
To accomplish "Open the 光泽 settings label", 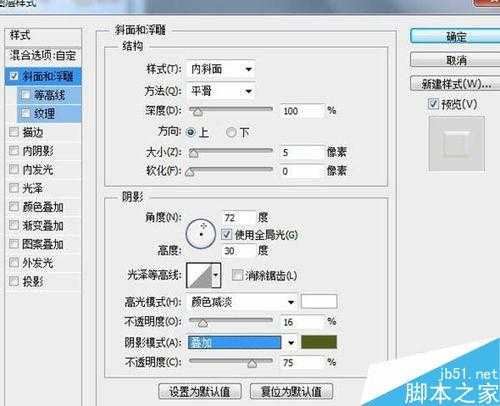I will click(33, 188).
